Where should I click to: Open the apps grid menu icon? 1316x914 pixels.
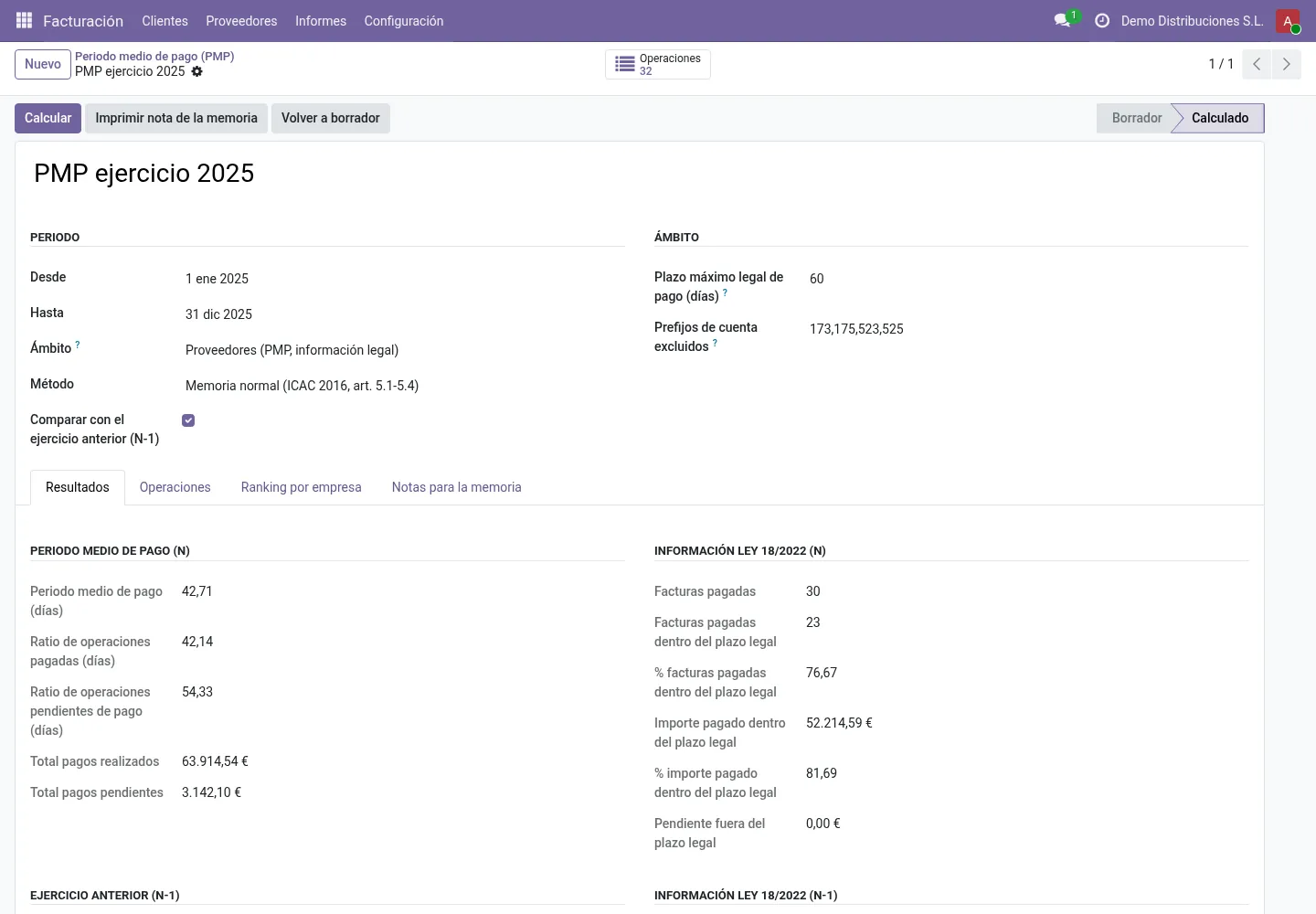(x=25, y=20)
